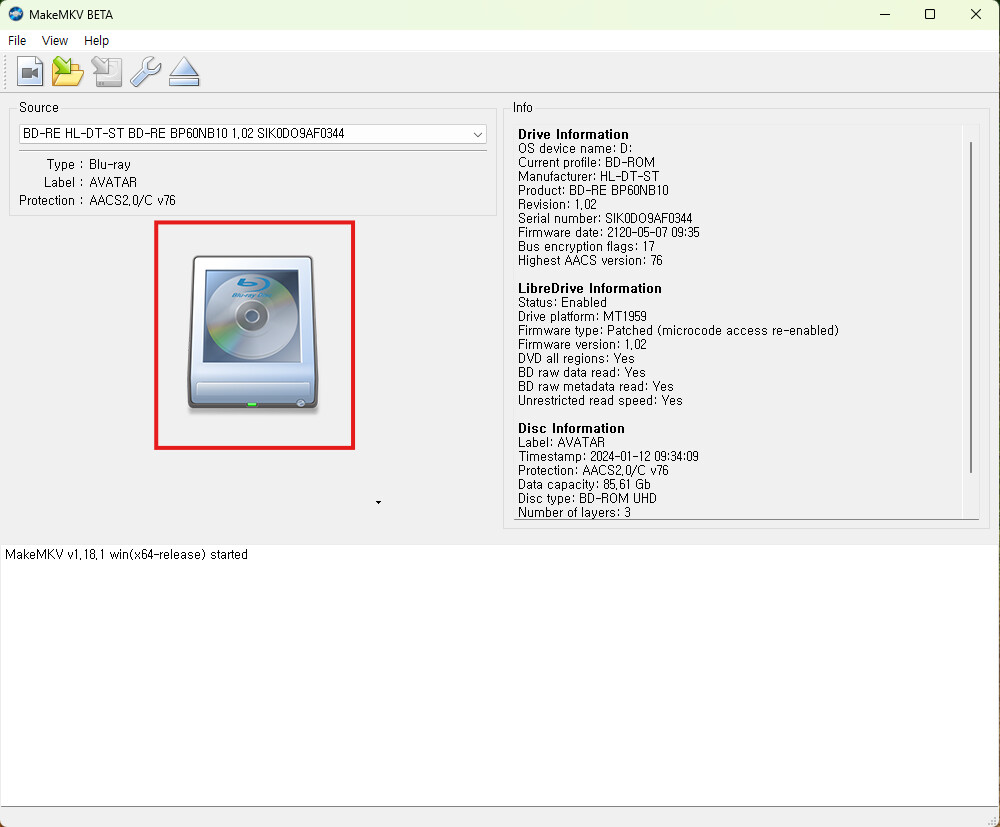Click 'BD raw metadata read: Yes' line
The width and height of the screenshot is (1000, 827).
(x=596, y=387)
